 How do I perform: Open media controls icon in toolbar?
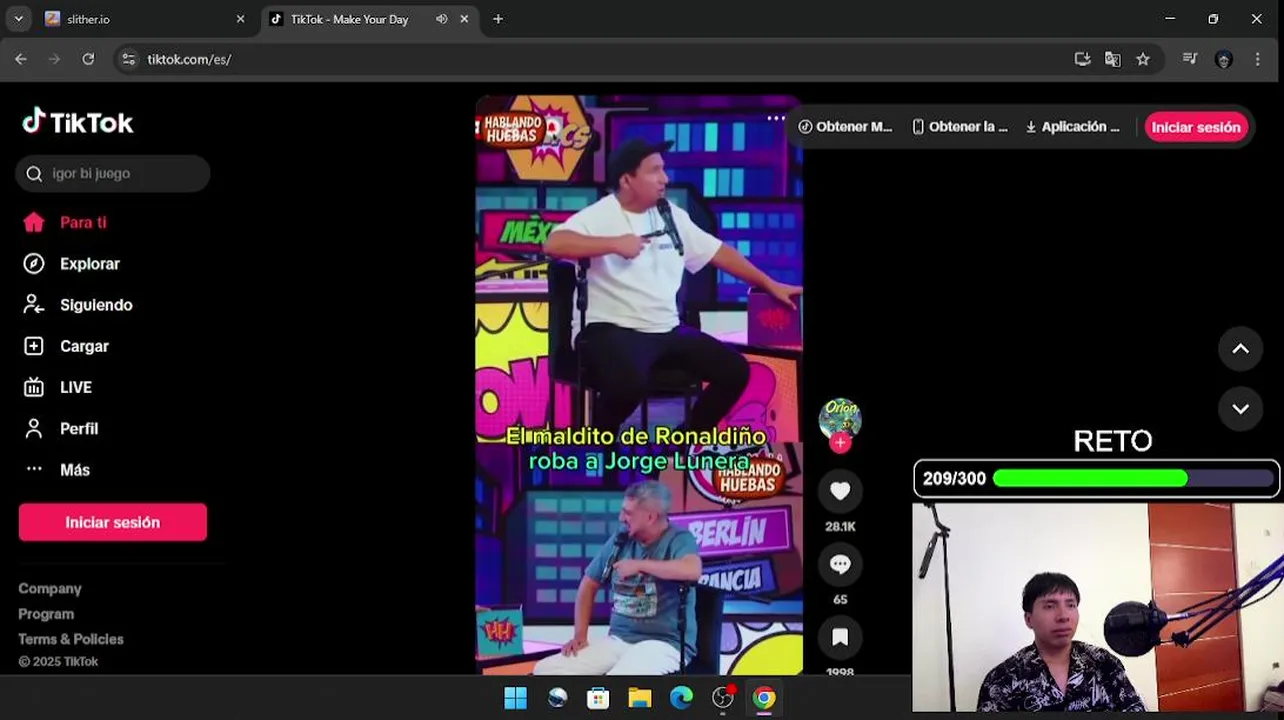click(x=1189, y=59)
